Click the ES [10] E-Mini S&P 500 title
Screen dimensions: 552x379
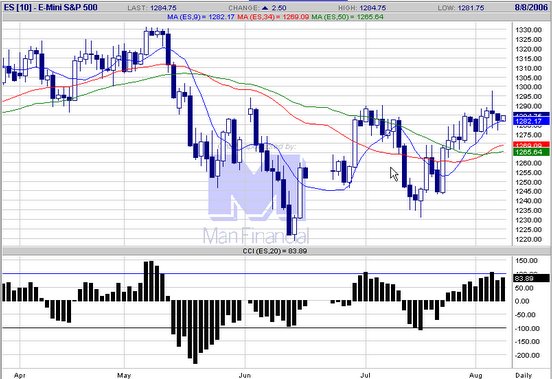(51, 7)
